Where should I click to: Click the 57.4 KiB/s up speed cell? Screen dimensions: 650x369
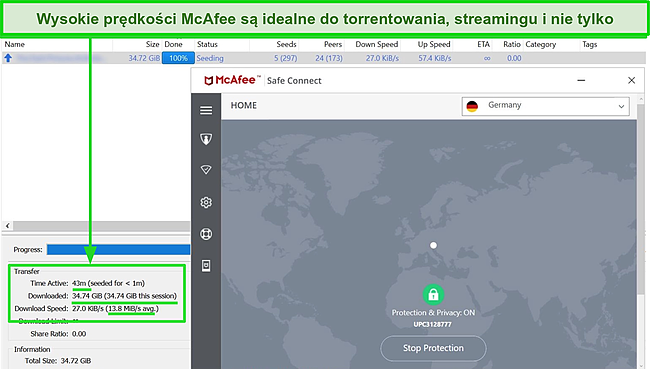[434, 58]
